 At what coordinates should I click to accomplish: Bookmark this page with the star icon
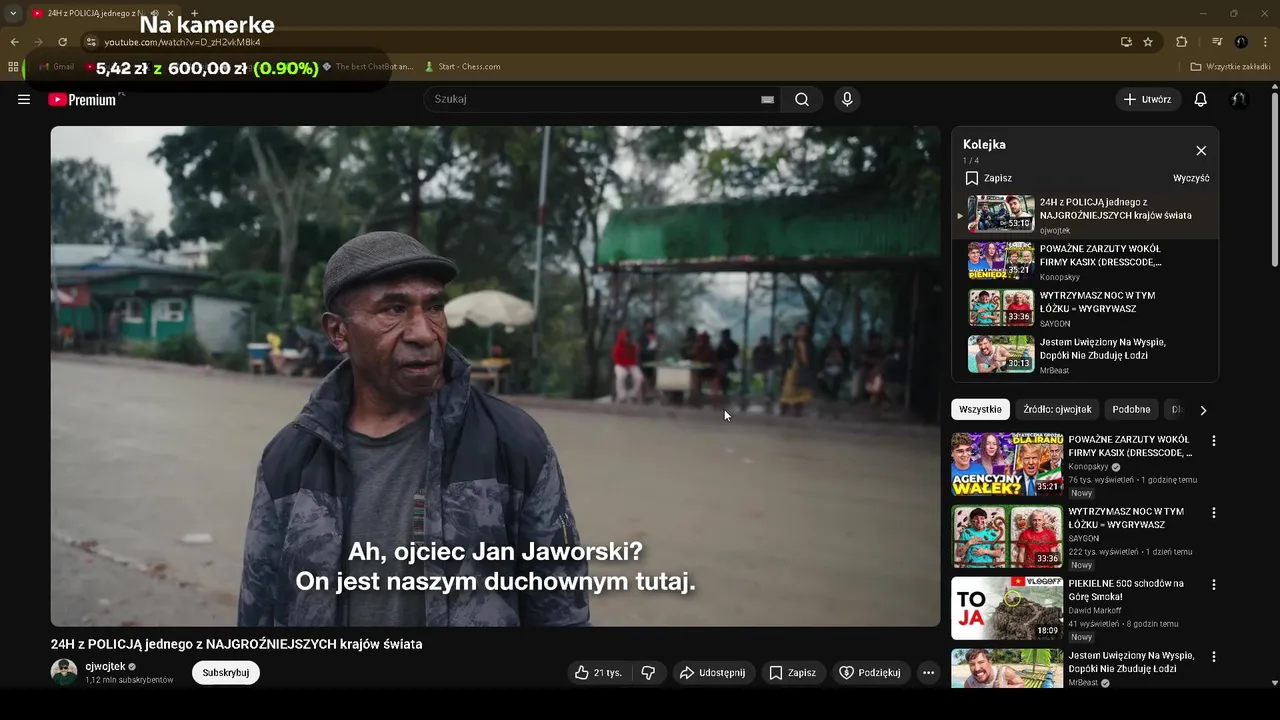[1148, 42]
